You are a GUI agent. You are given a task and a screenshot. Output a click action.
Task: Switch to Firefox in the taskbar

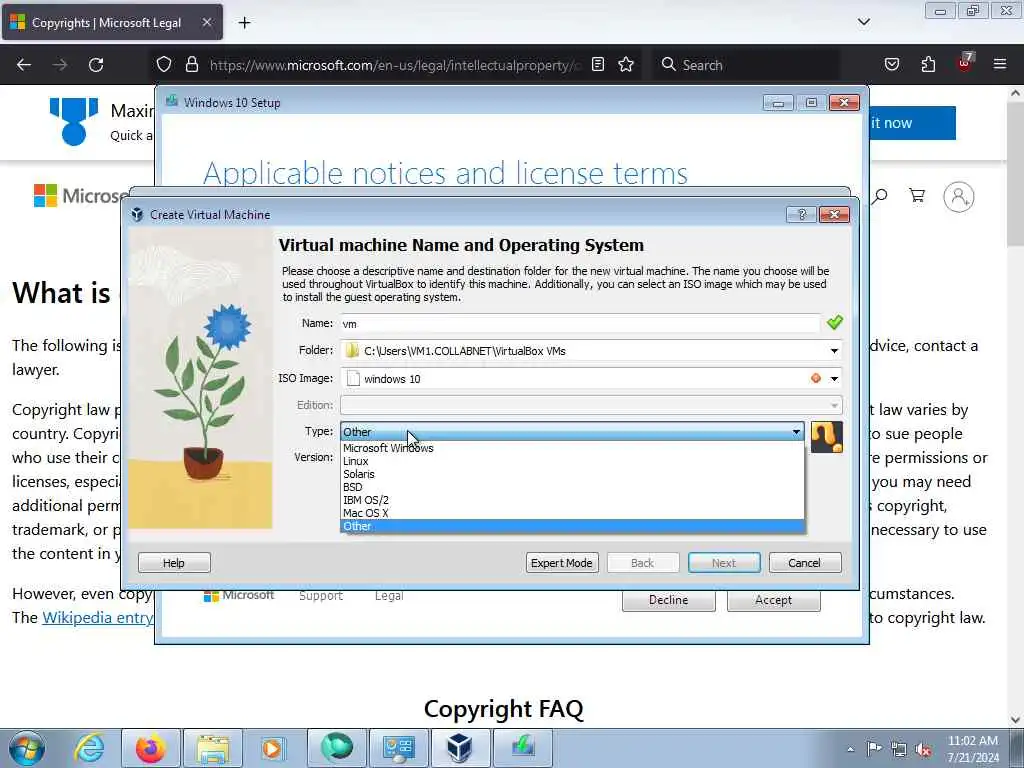coord(150,748)
